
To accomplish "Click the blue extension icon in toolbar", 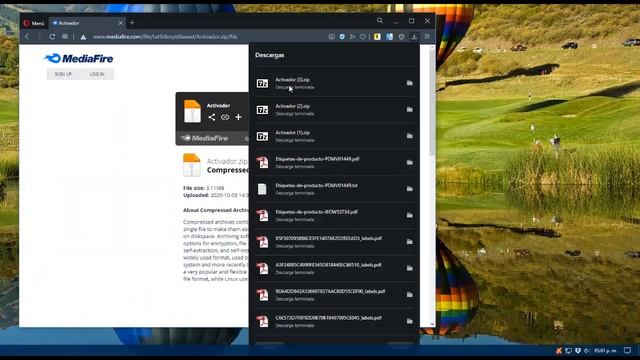I will (x=389, y=37).
